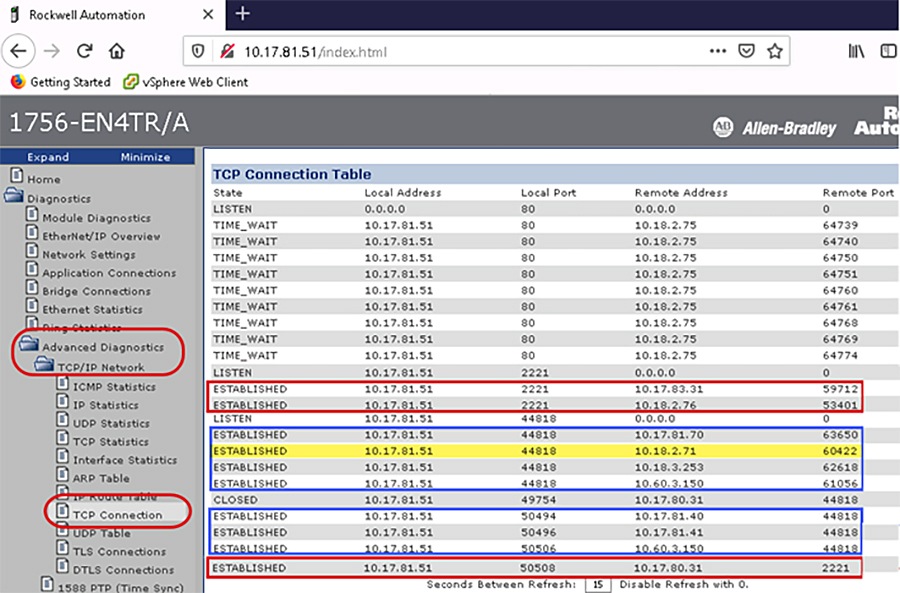Screen dimensions: 900x593
Task: Open TLS Connections page
Action: [119, 552]
